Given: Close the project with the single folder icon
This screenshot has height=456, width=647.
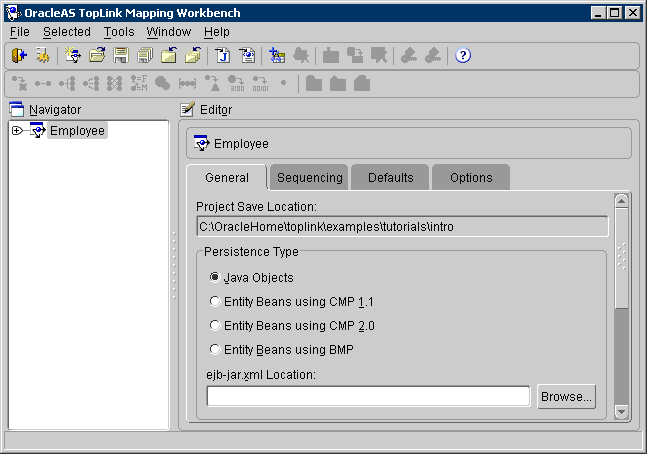Looking at the screenshot, I should [169, 55].
